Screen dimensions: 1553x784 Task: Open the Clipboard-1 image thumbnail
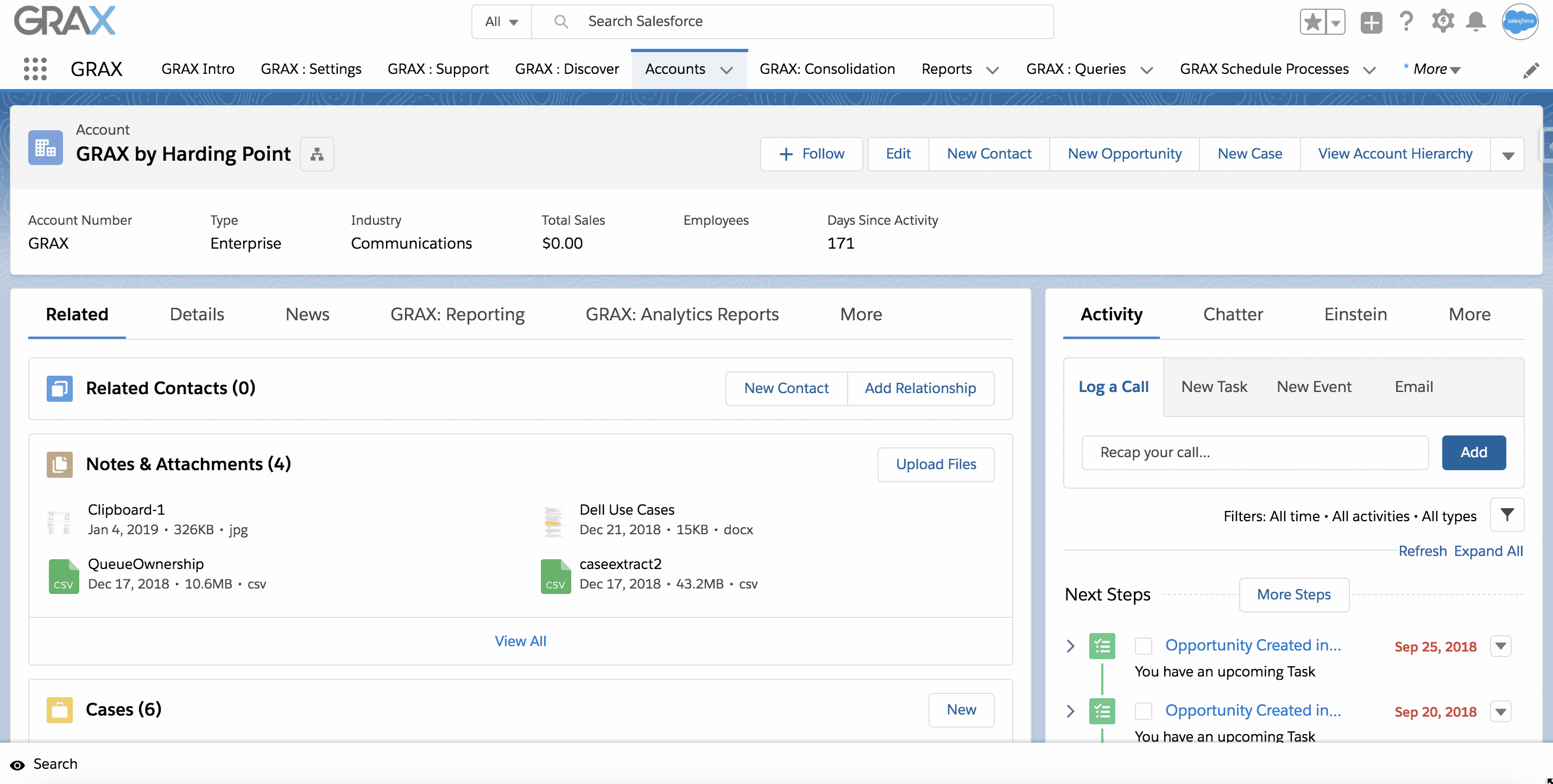[x=59, y=522]
